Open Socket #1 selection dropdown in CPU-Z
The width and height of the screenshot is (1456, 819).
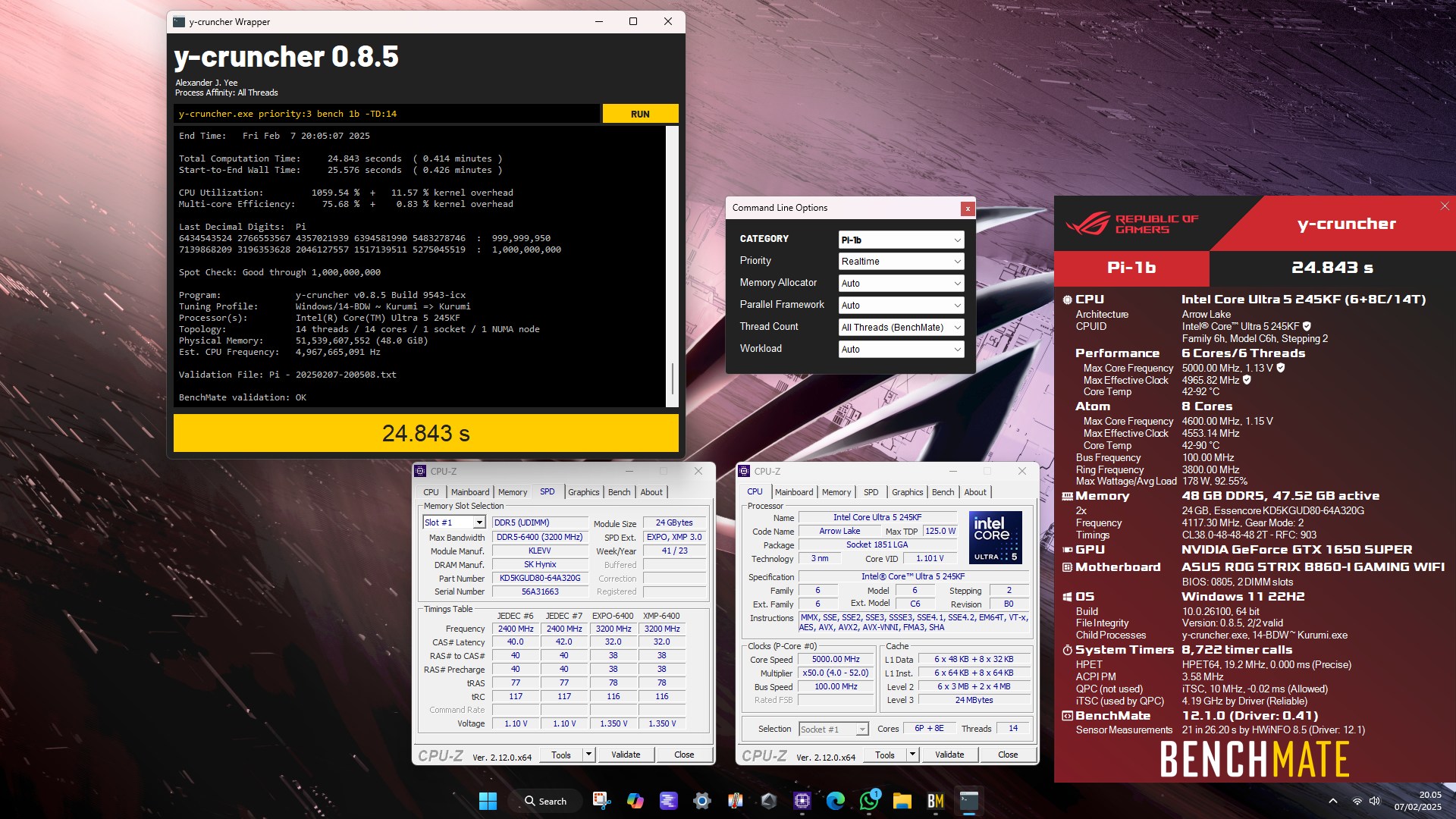pos(833,730)
